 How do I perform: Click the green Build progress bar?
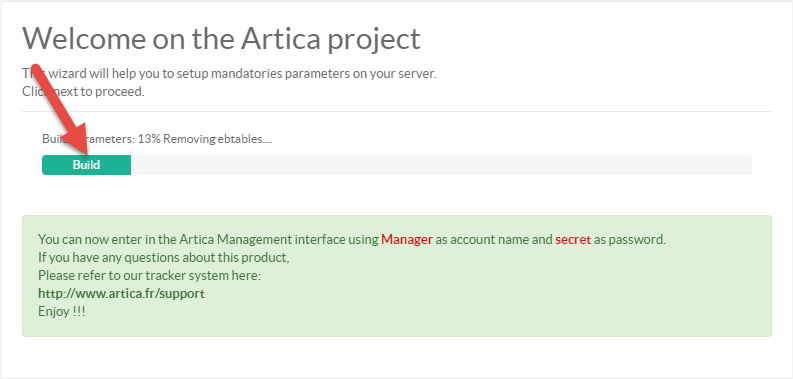[86, 165]
